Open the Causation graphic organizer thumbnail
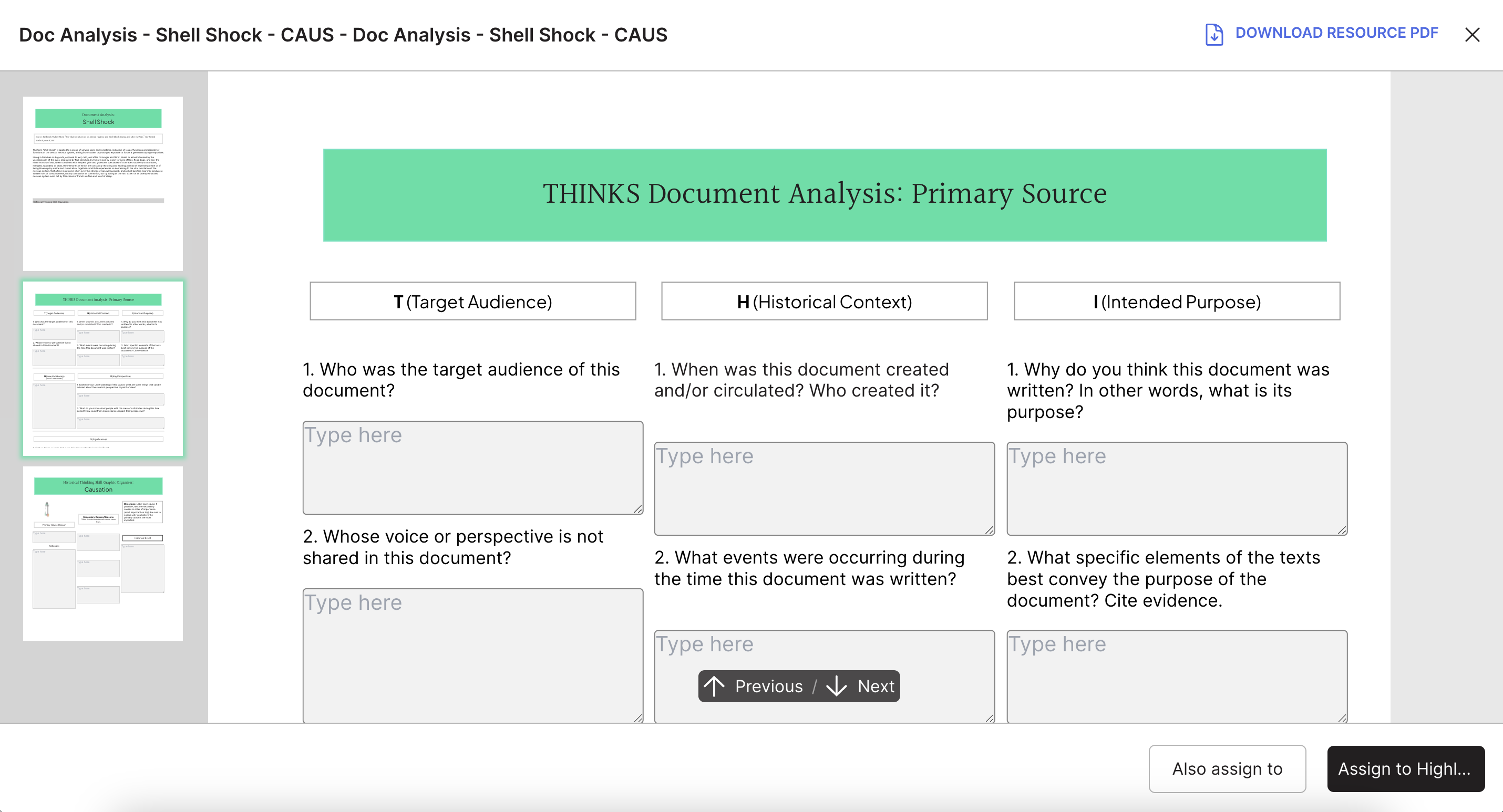The image size is (1503, 812). [102, 553]
